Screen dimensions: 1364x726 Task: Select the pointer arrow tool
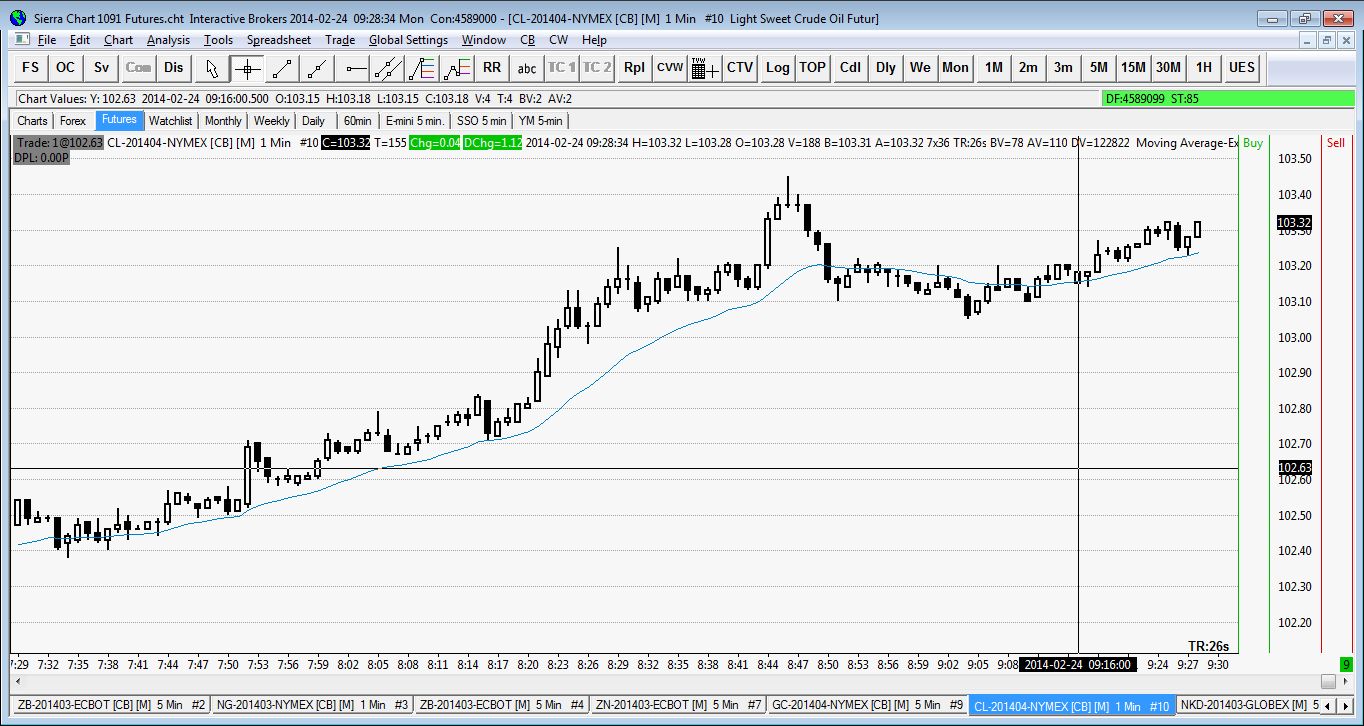[211, 68]
